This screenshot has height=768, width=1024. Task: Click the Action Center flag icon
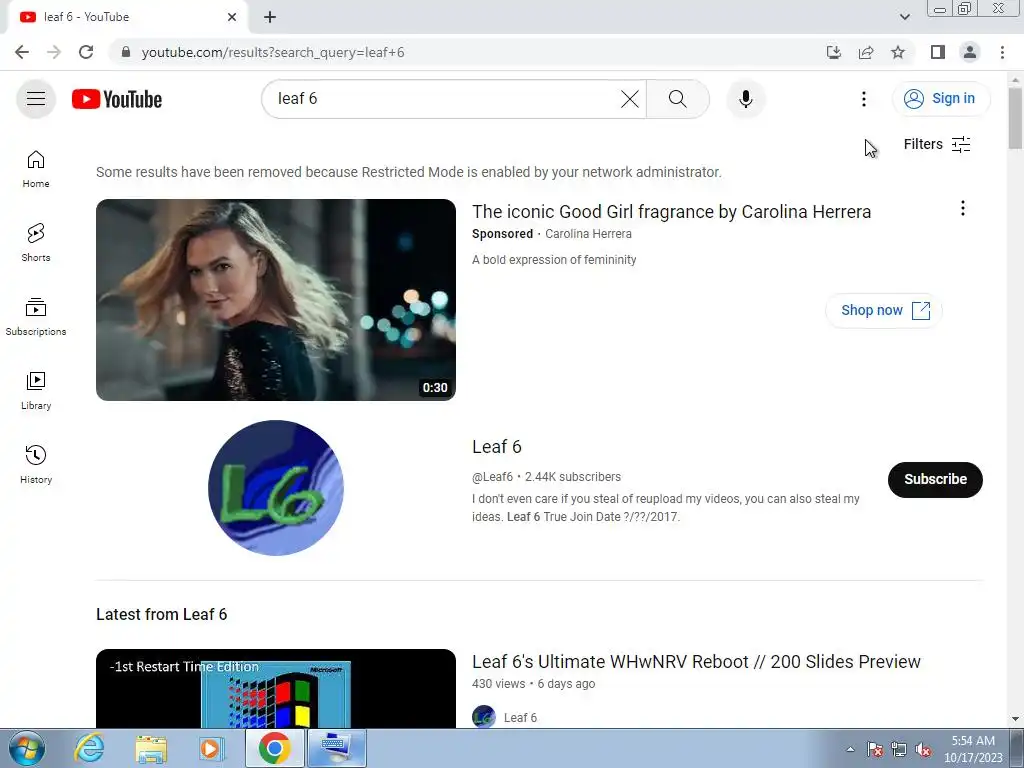(x=875, y=749)
